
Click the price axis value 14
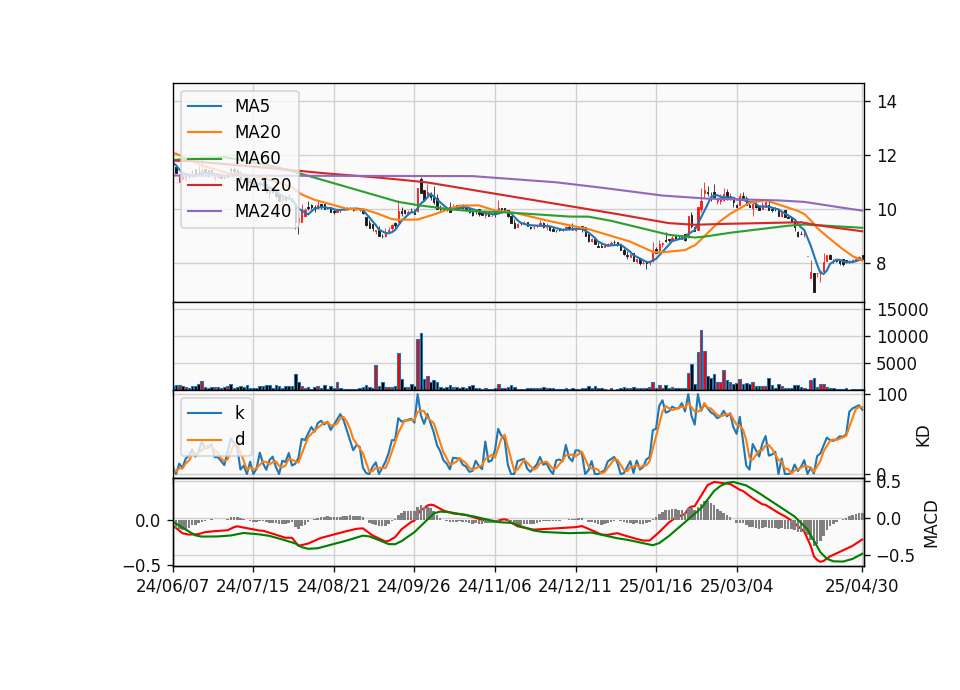pos(887,102)
